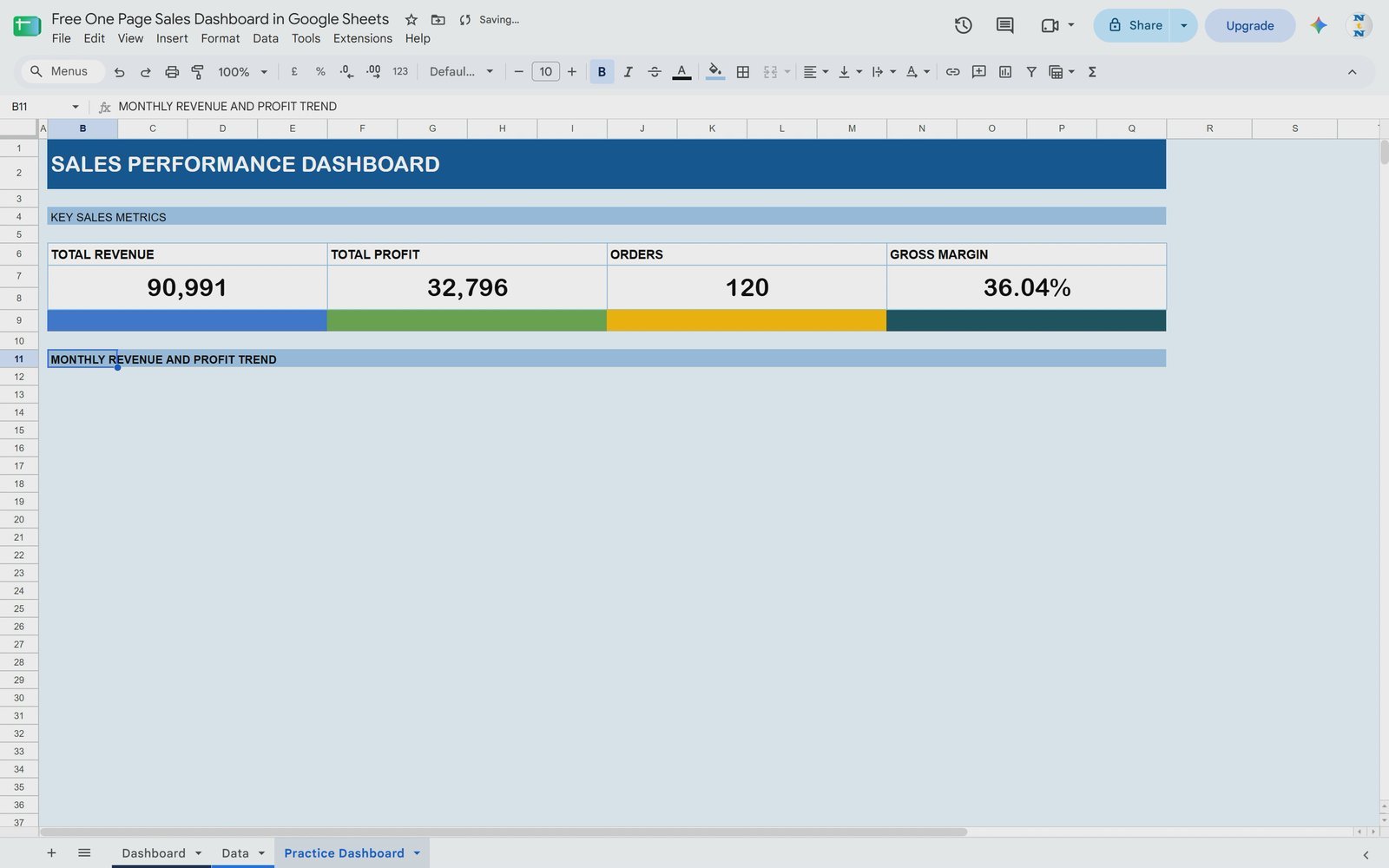
Task: Open vertical align dropdown
Action: 850,72
